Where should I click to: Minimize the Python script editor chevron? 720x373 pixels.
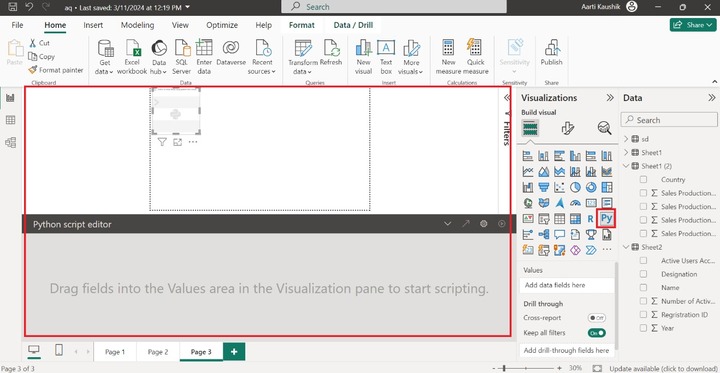pos(448,224)
